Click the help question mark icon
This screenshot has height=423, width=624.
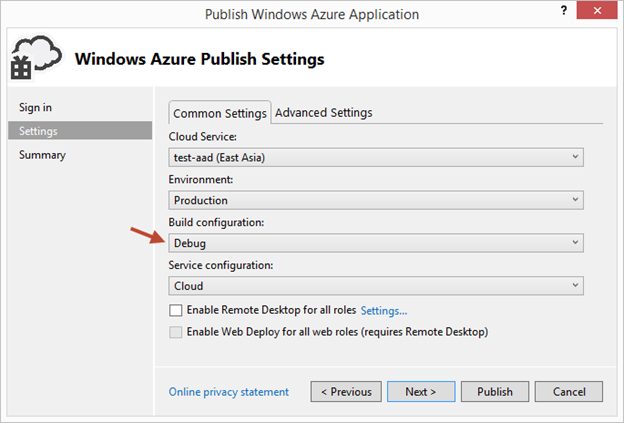pyautogui.click(x=564, y=10)
